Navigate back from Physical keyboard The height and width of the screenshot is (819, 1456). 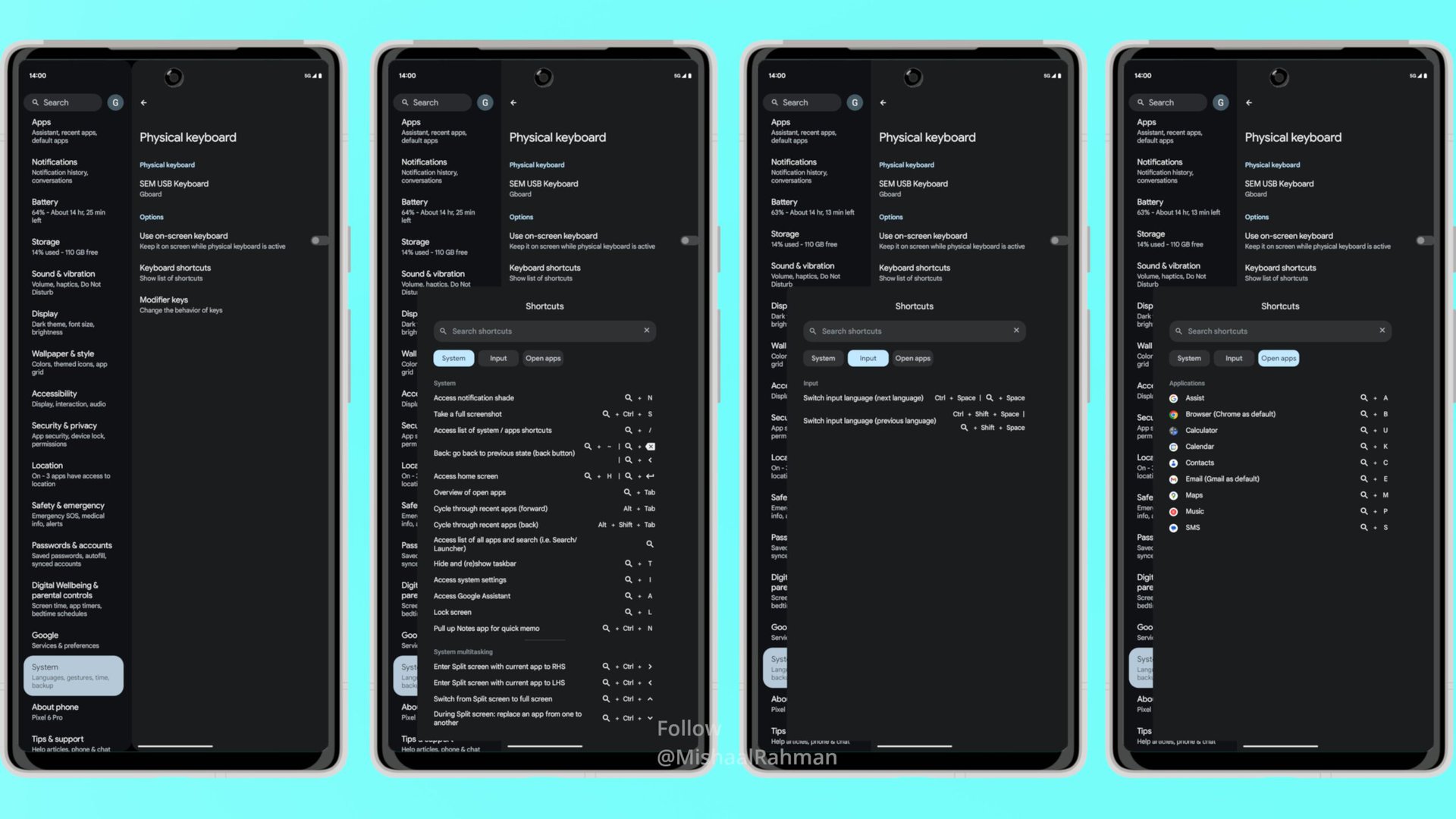[x=143, y=102]
